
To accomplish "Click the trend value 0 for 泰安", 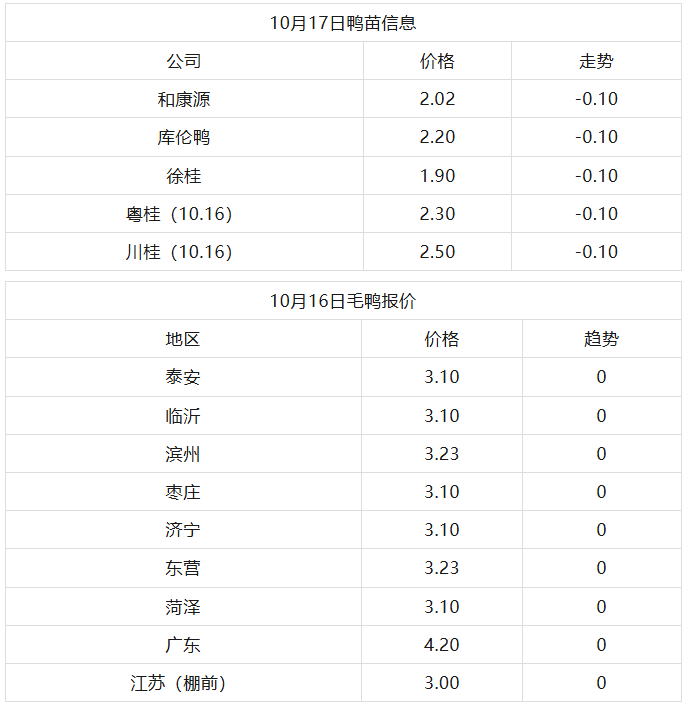I will 601,377.
